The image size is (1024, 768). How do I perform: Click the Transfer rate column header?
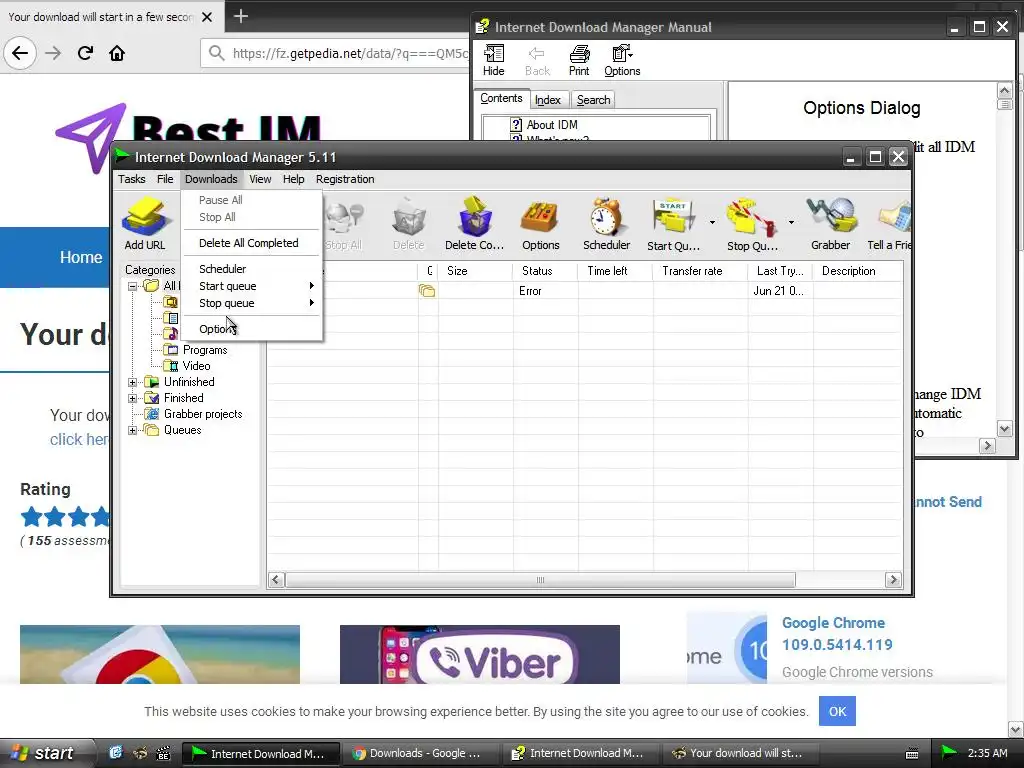coord(699,270)
